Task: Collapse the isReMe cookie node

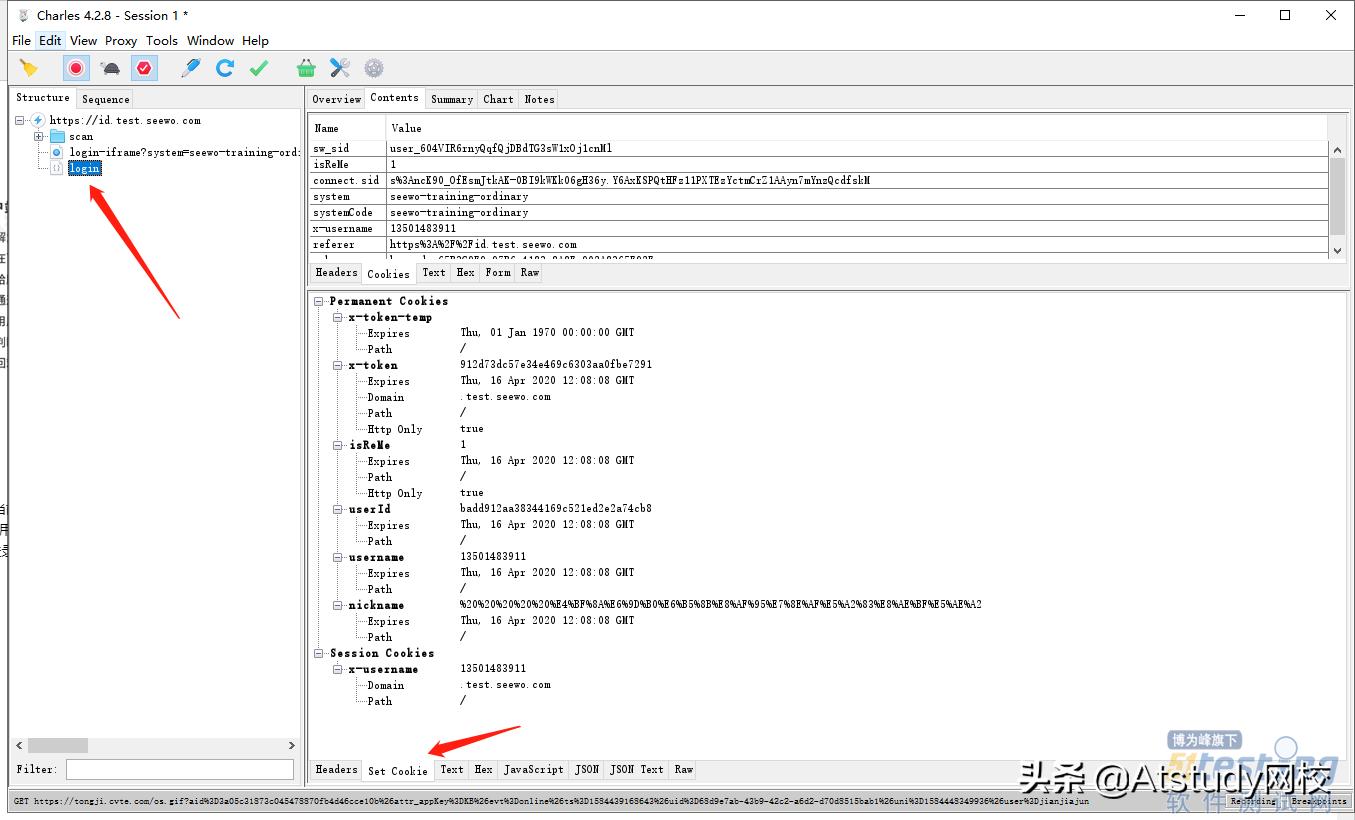Action: point(338,445)
